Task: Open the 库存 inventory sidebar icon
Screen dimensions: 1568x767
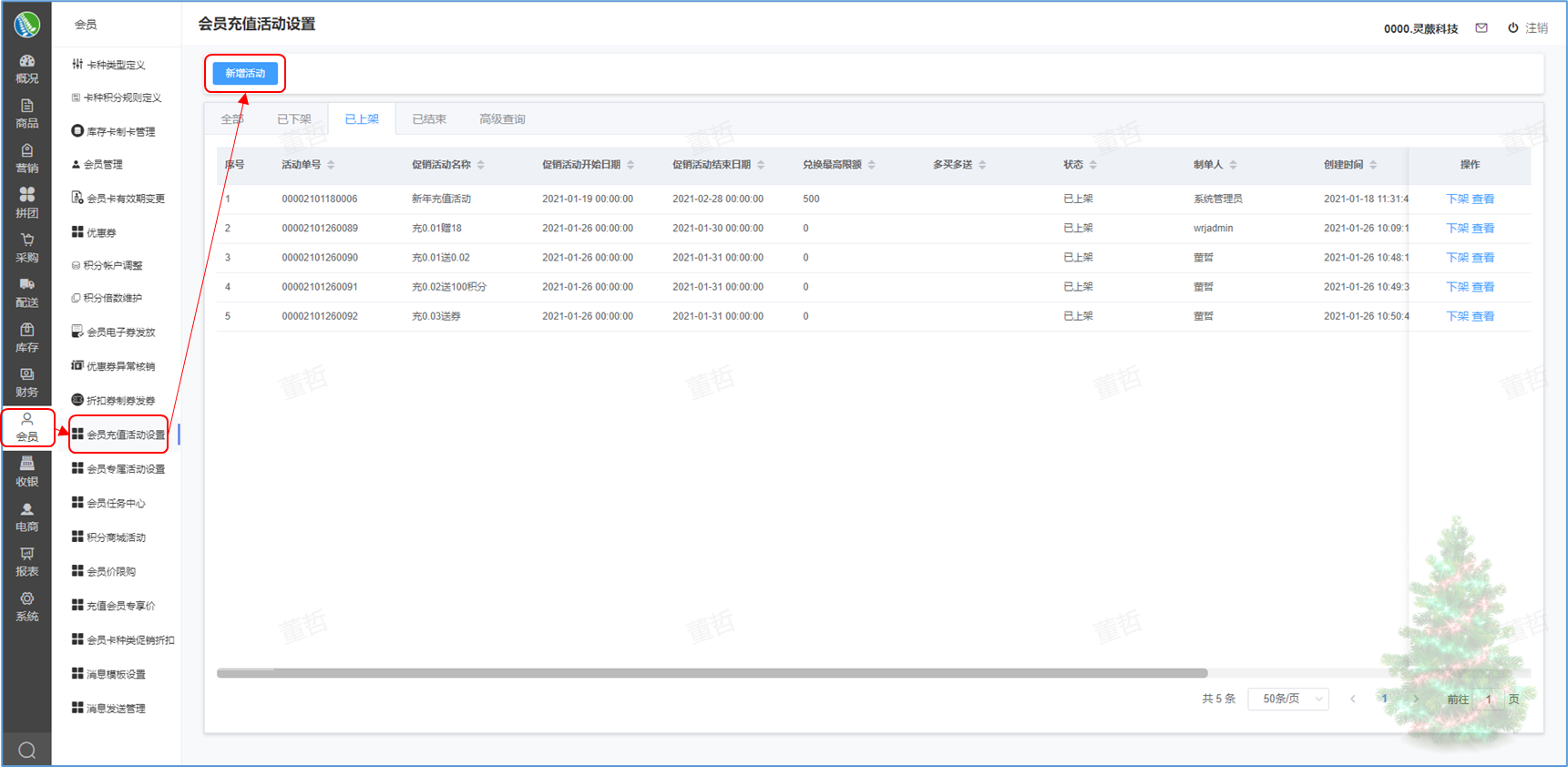Action: click(x=26, y=337)
